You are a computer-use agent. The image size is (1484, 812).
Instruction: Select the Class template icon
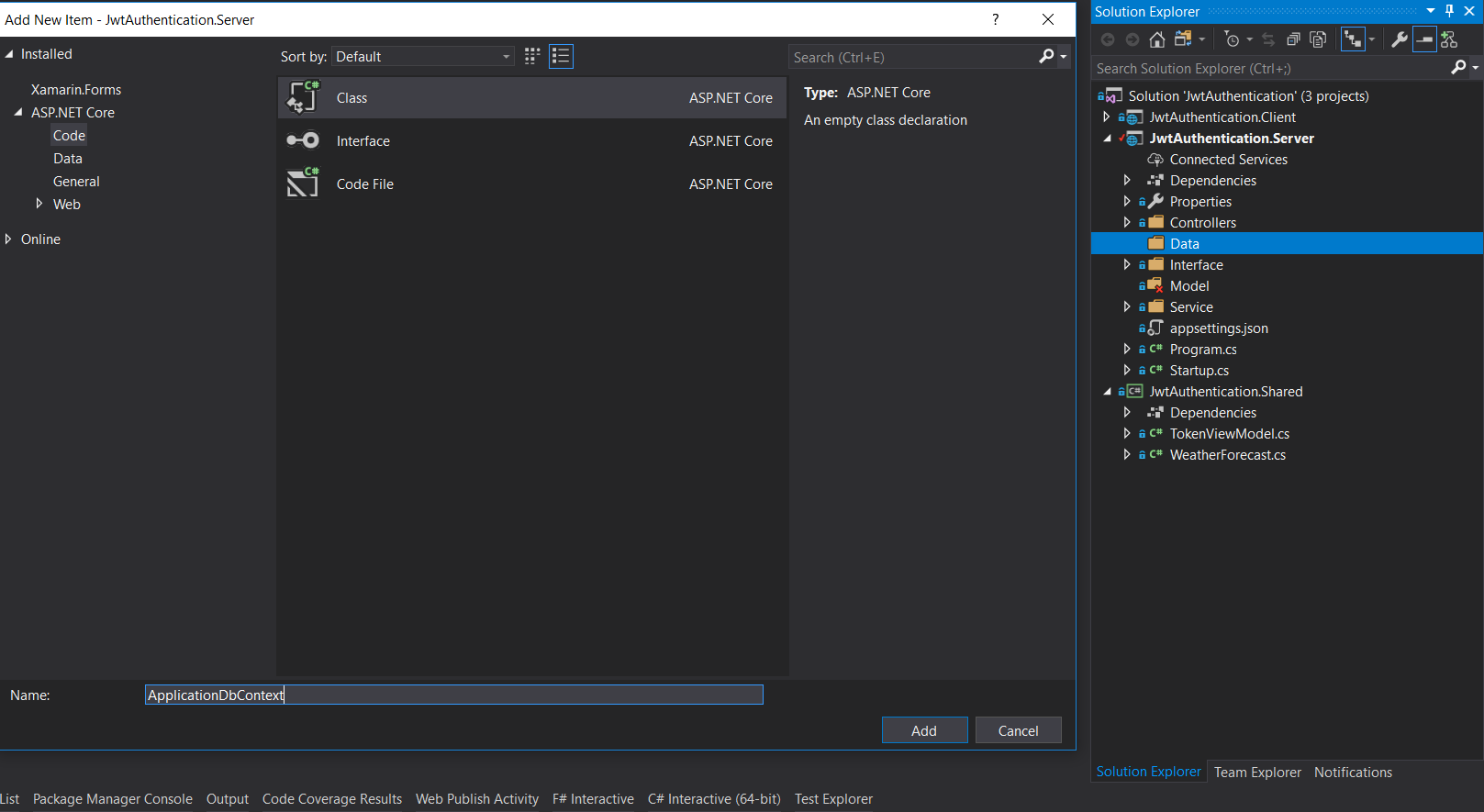click(x=303, y=97)
